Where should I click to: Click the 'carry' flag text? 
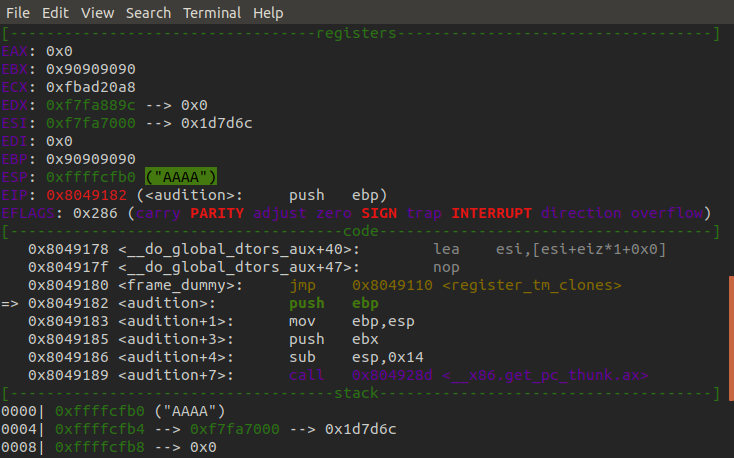pos(158,213)
